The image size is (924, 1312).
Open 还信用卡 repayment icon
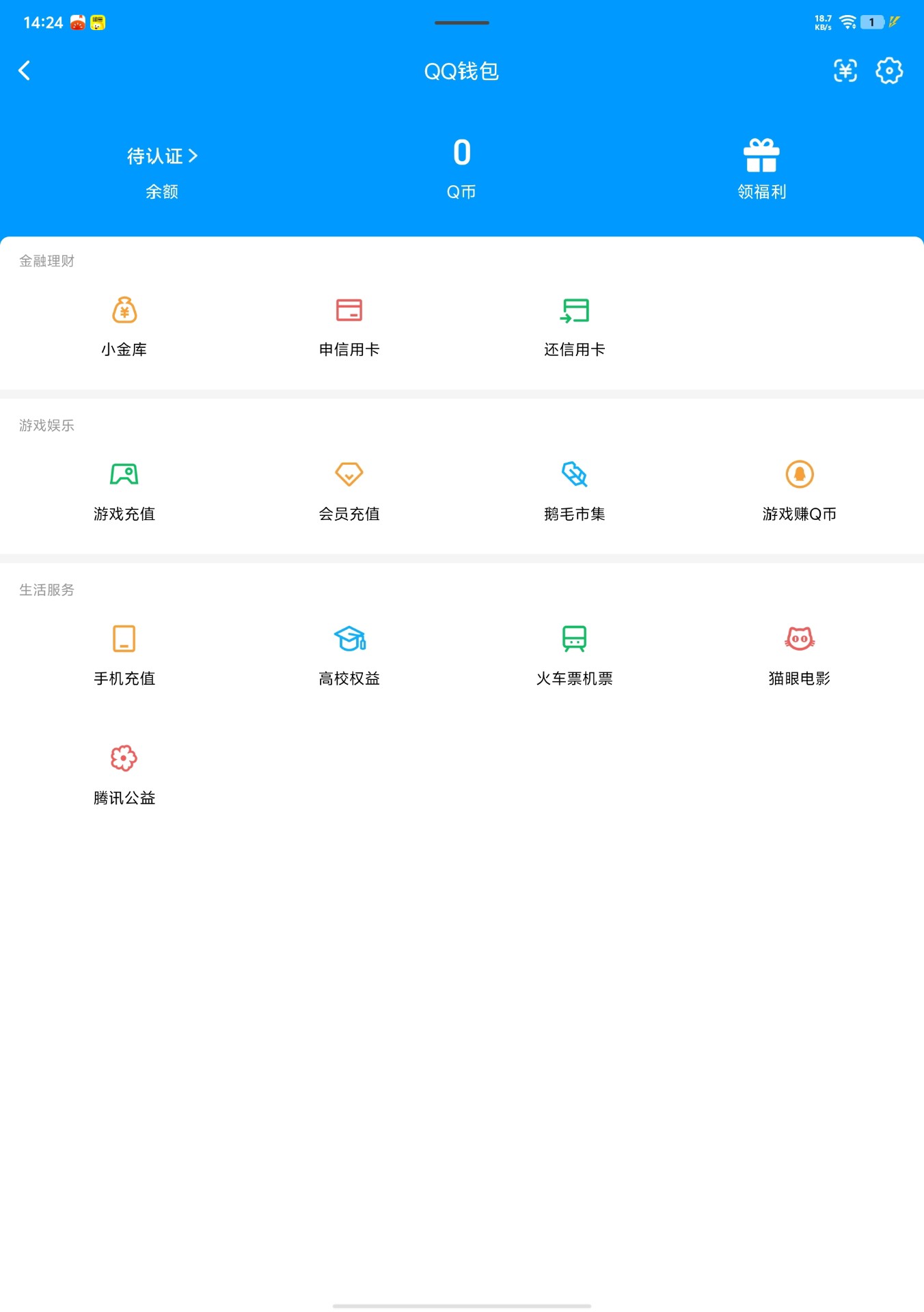coord(575,310)
